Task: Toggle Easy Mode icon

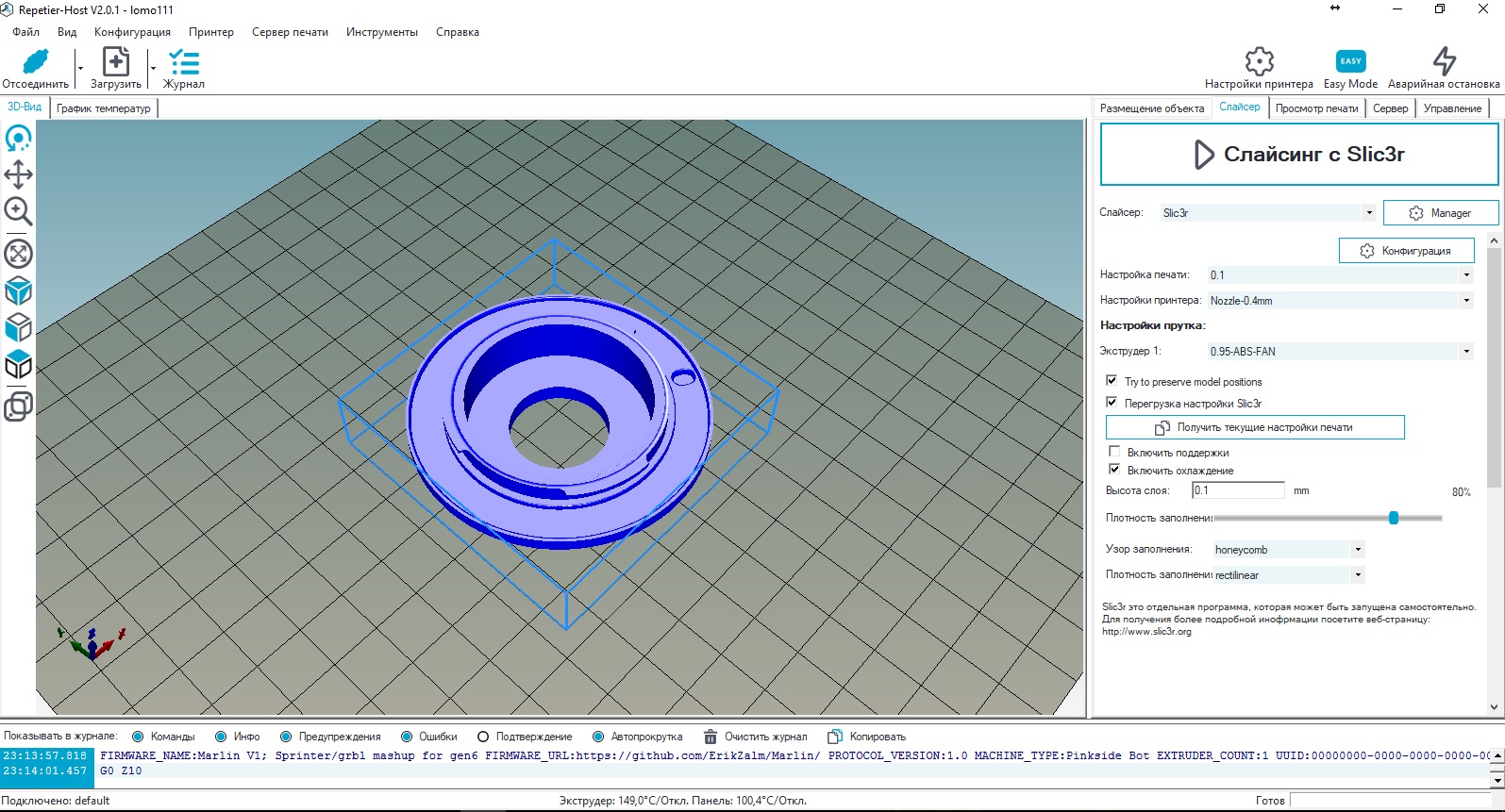Action: pos(1350,62)
